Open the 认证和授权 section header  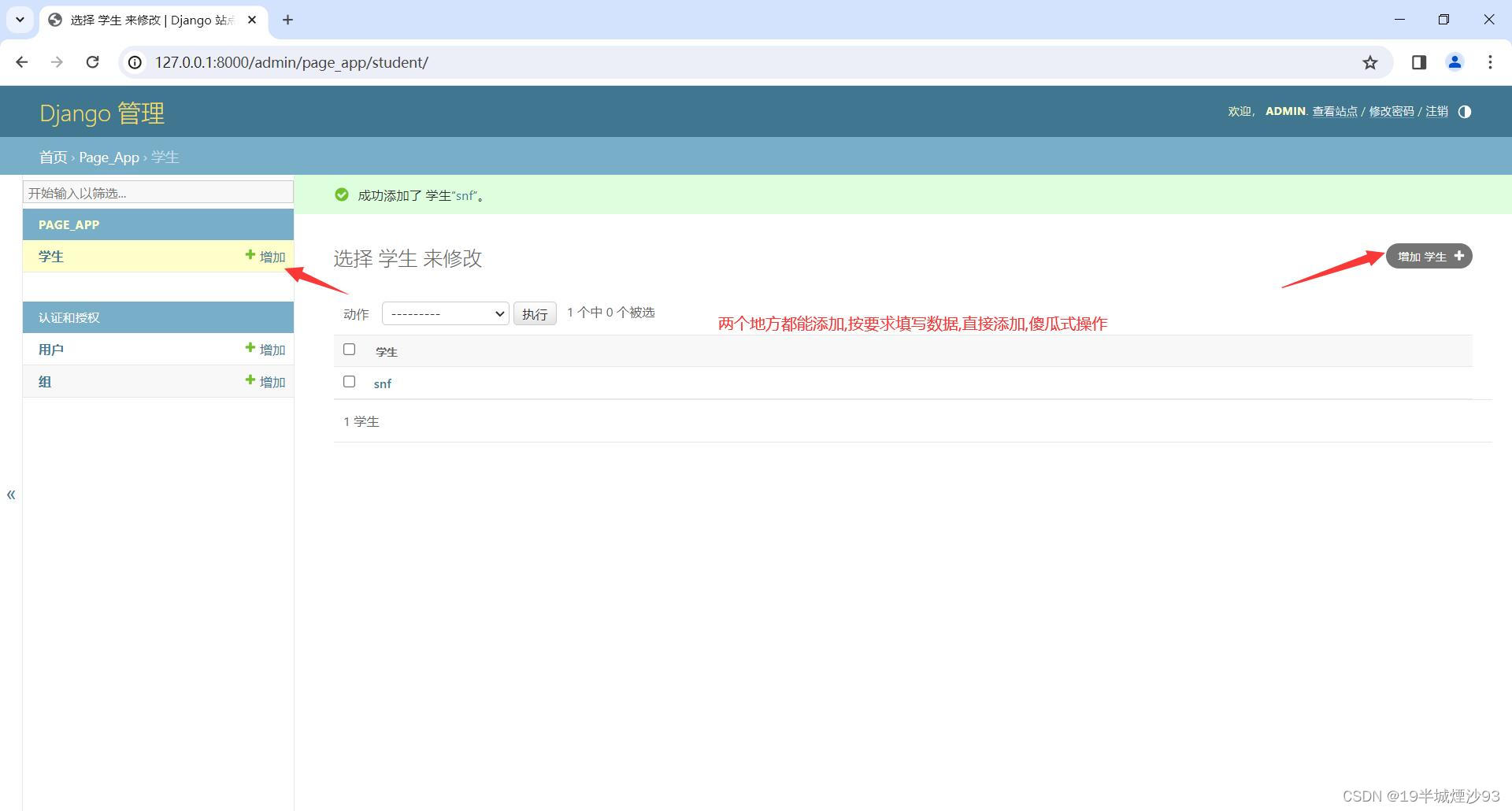(x=69, y=317)
